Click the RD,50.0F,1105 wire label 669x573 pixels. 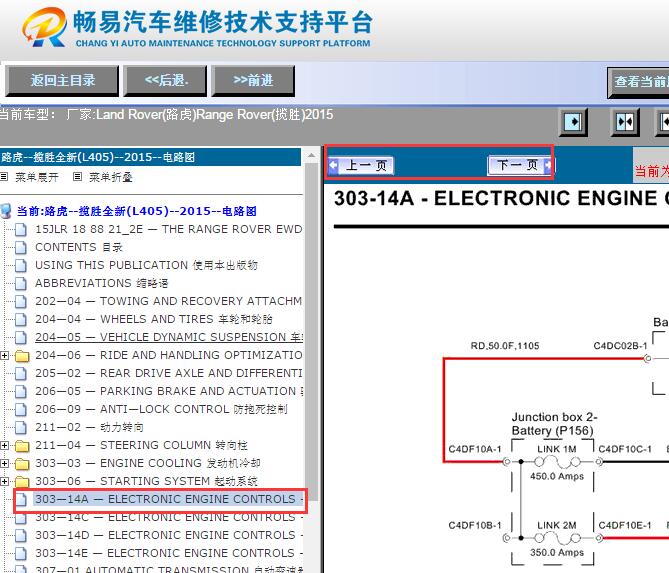point(505,346)
